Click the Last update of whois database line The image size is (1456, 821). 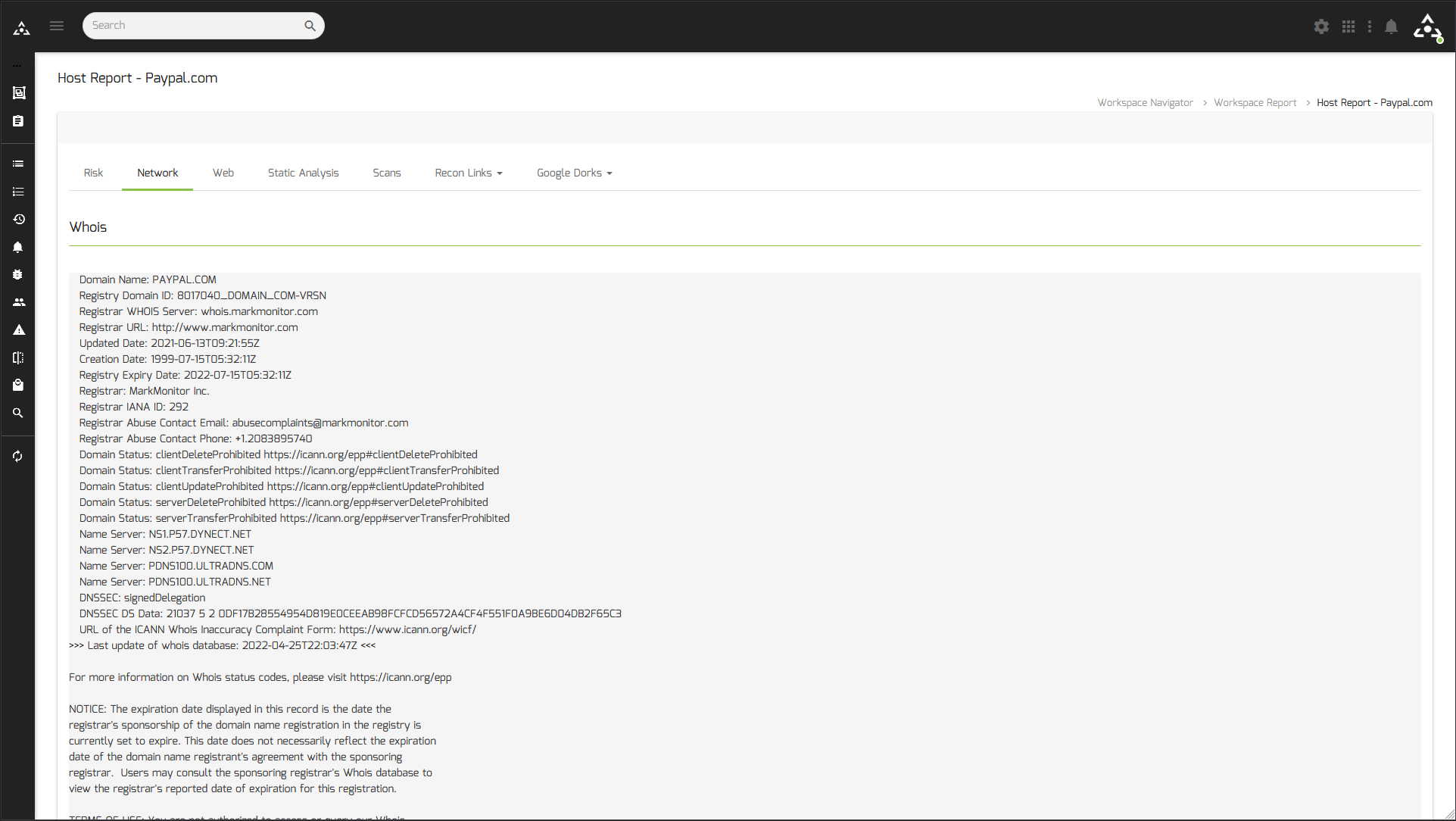[x=223, y=645]
